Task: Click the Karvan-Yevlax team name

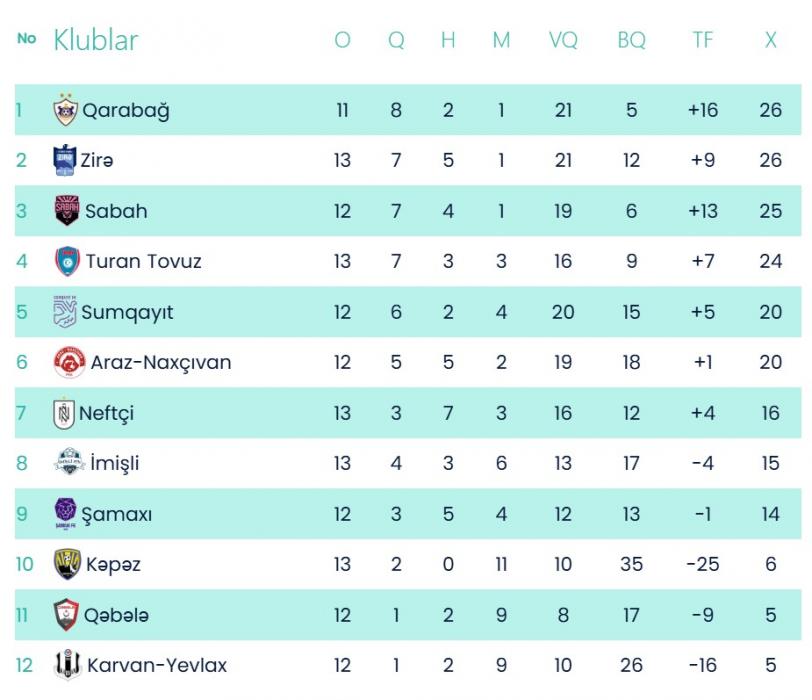Action: [157, 665]
